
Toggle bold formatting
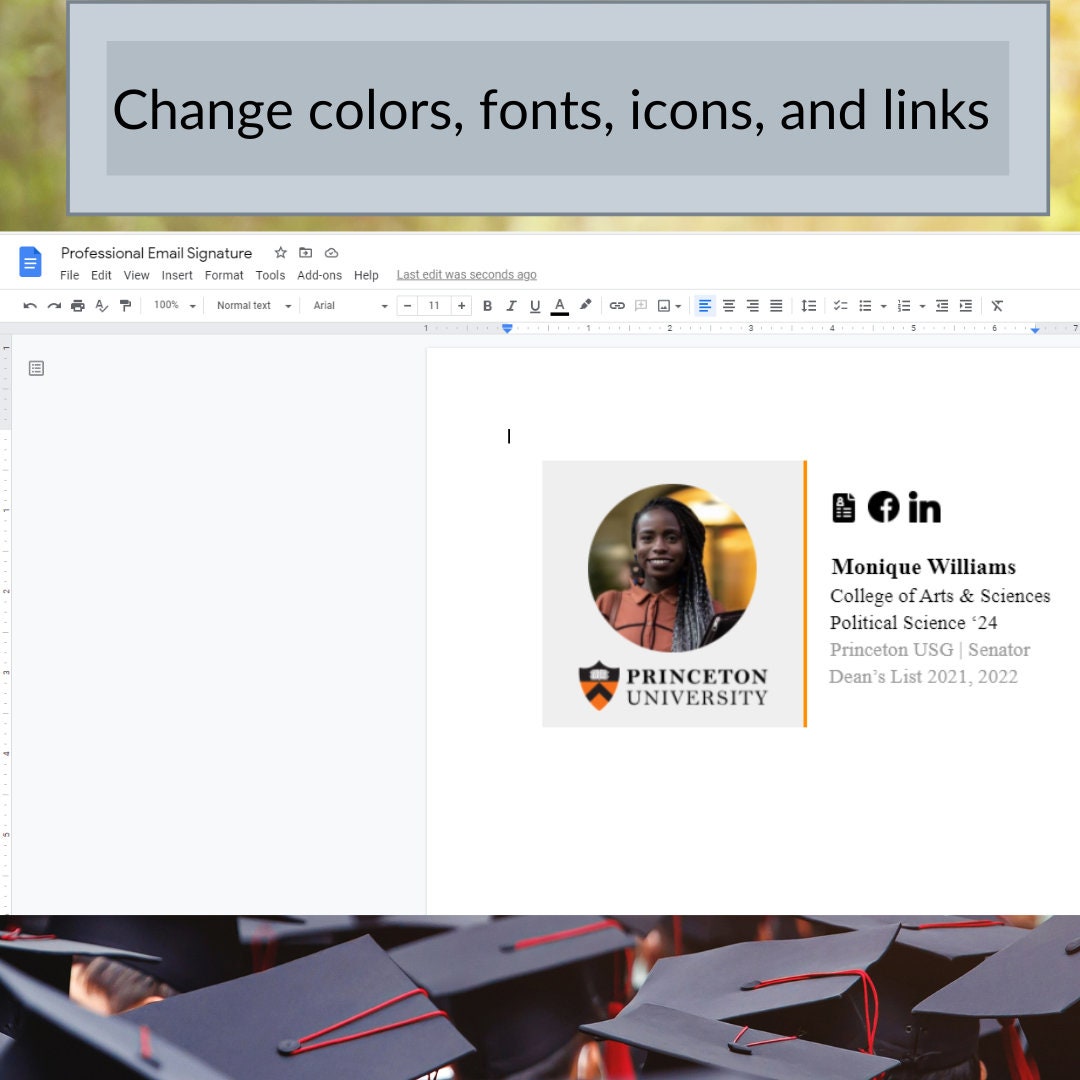click(x=487, y=306)
